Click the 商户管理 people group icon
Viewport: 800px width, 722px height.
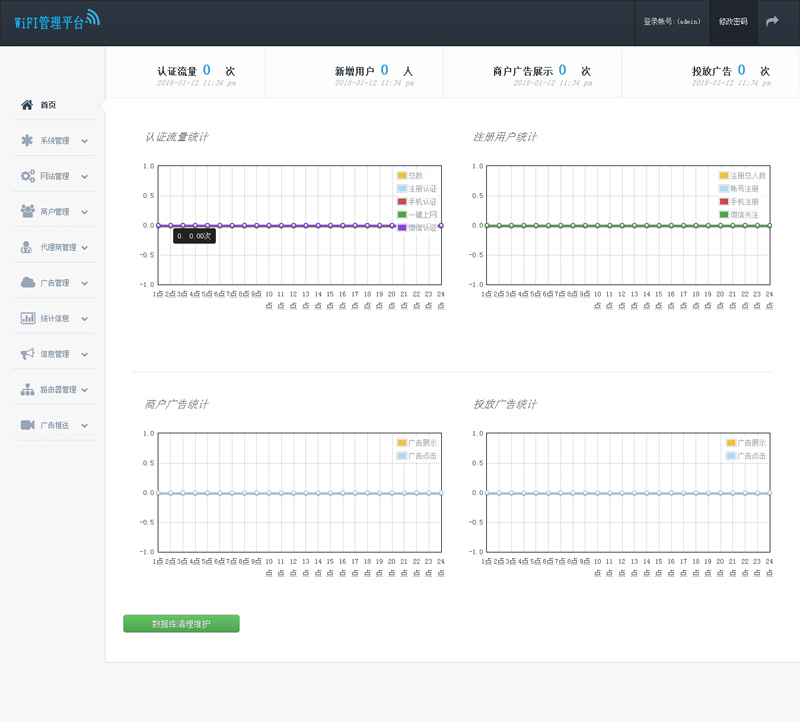point(28,211)
